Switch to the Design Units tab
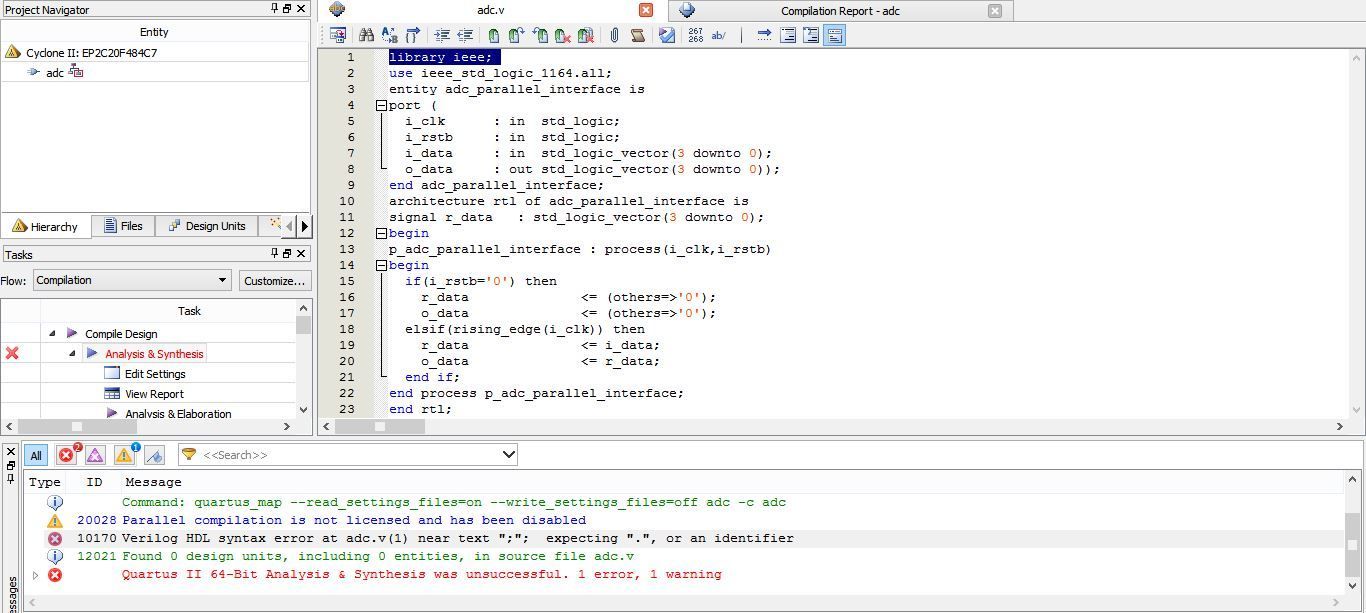 pyautogui.click(x=207, y=226)
